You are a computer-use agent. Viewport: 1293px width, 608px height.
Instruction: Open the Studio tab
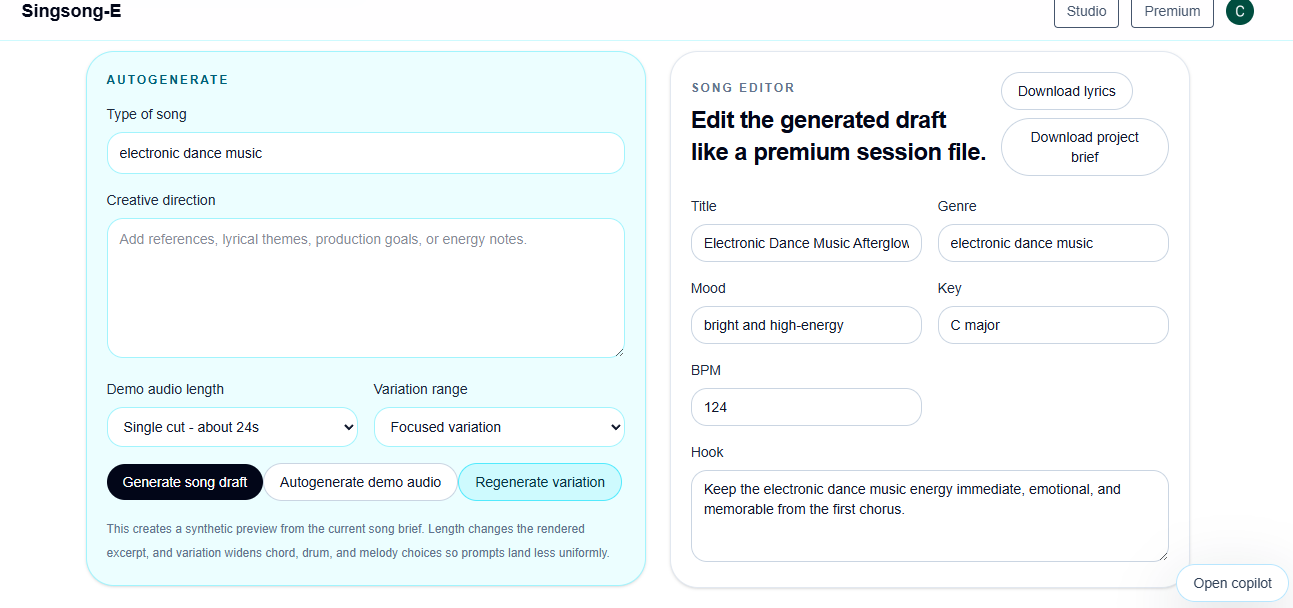pos(1086,12)
